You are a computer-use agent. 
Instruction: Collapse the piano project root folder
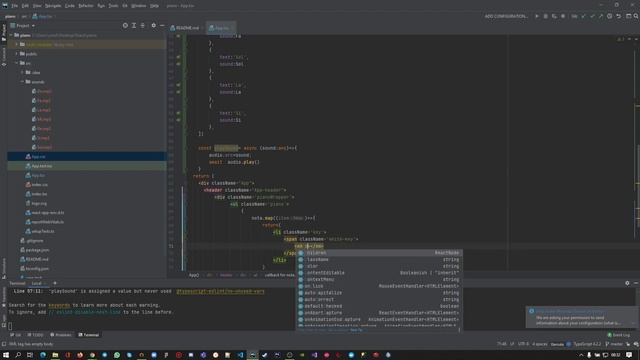pyautogui.click(x=11, y=36)
